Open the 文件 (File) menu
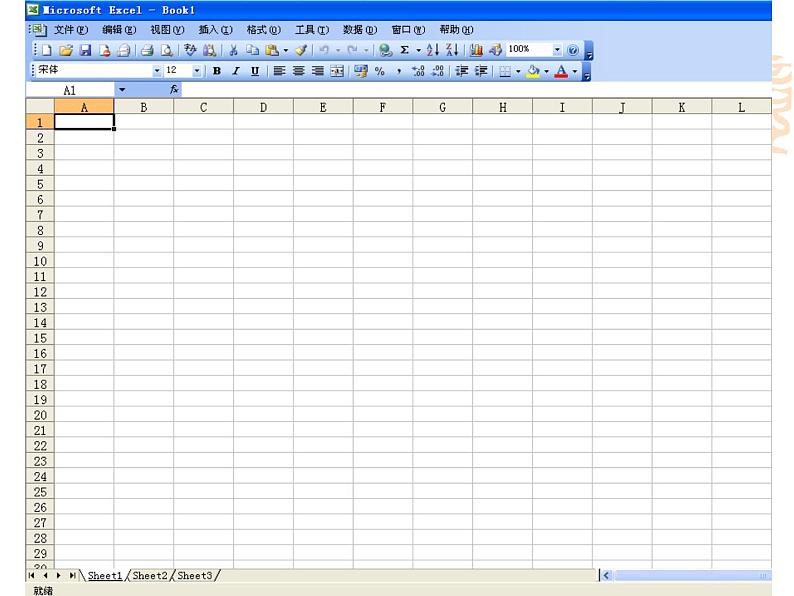Viewport: 794px width, 596px height. pyautogui.click(x=71, y=30)
